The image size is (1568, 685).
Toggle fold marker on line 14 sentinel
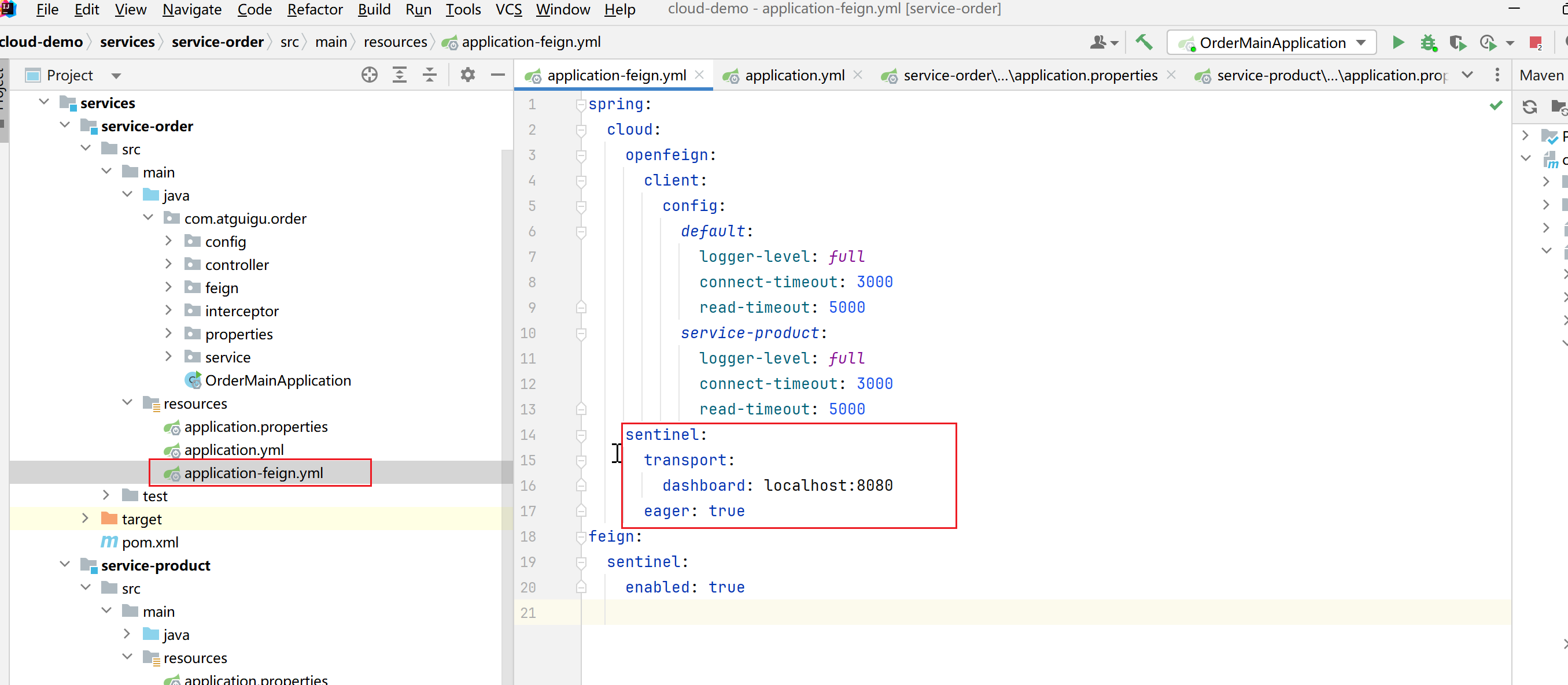pos(581,435)
